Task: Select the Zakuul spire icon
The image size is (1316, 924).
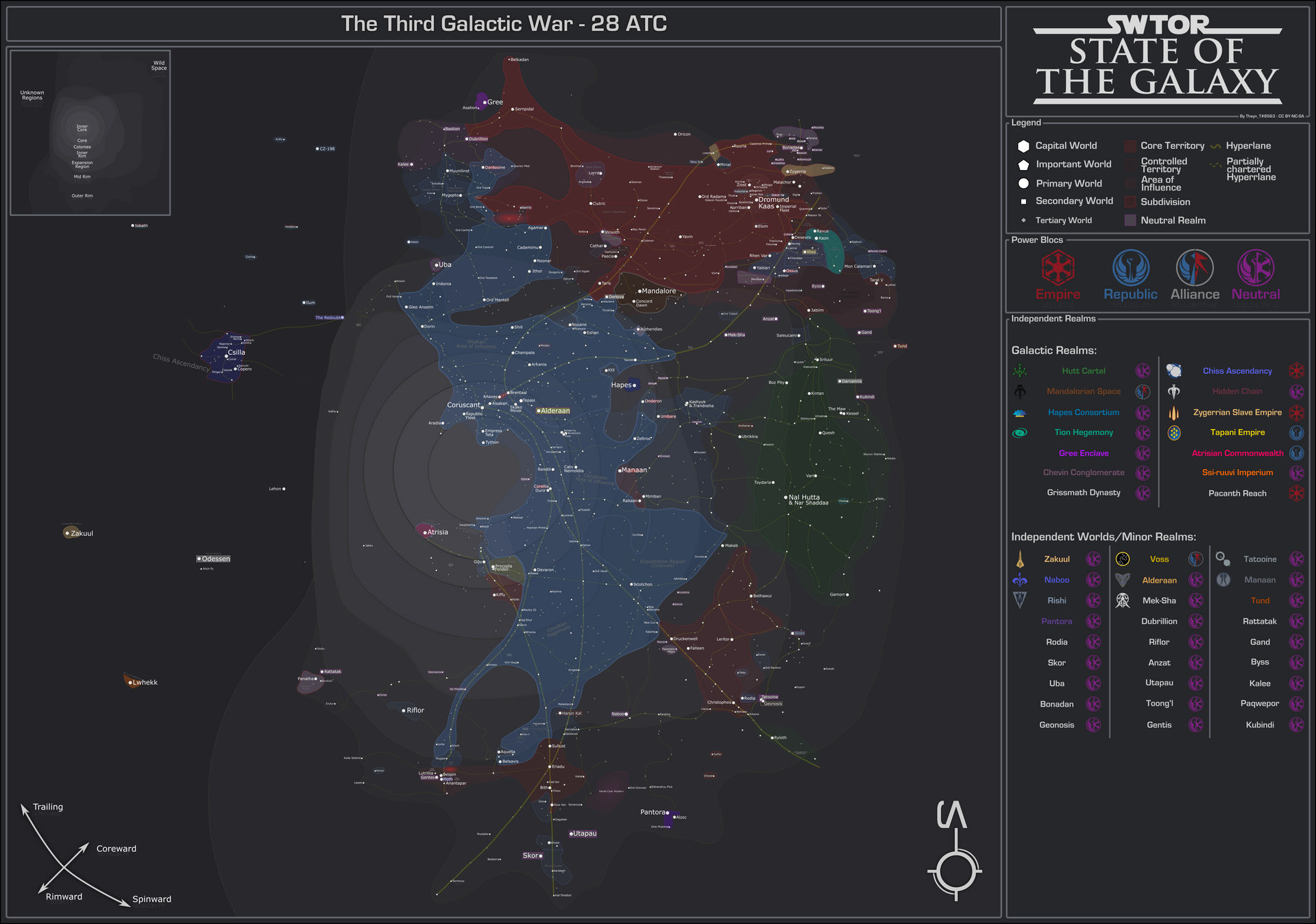Action: [1020, 559]
